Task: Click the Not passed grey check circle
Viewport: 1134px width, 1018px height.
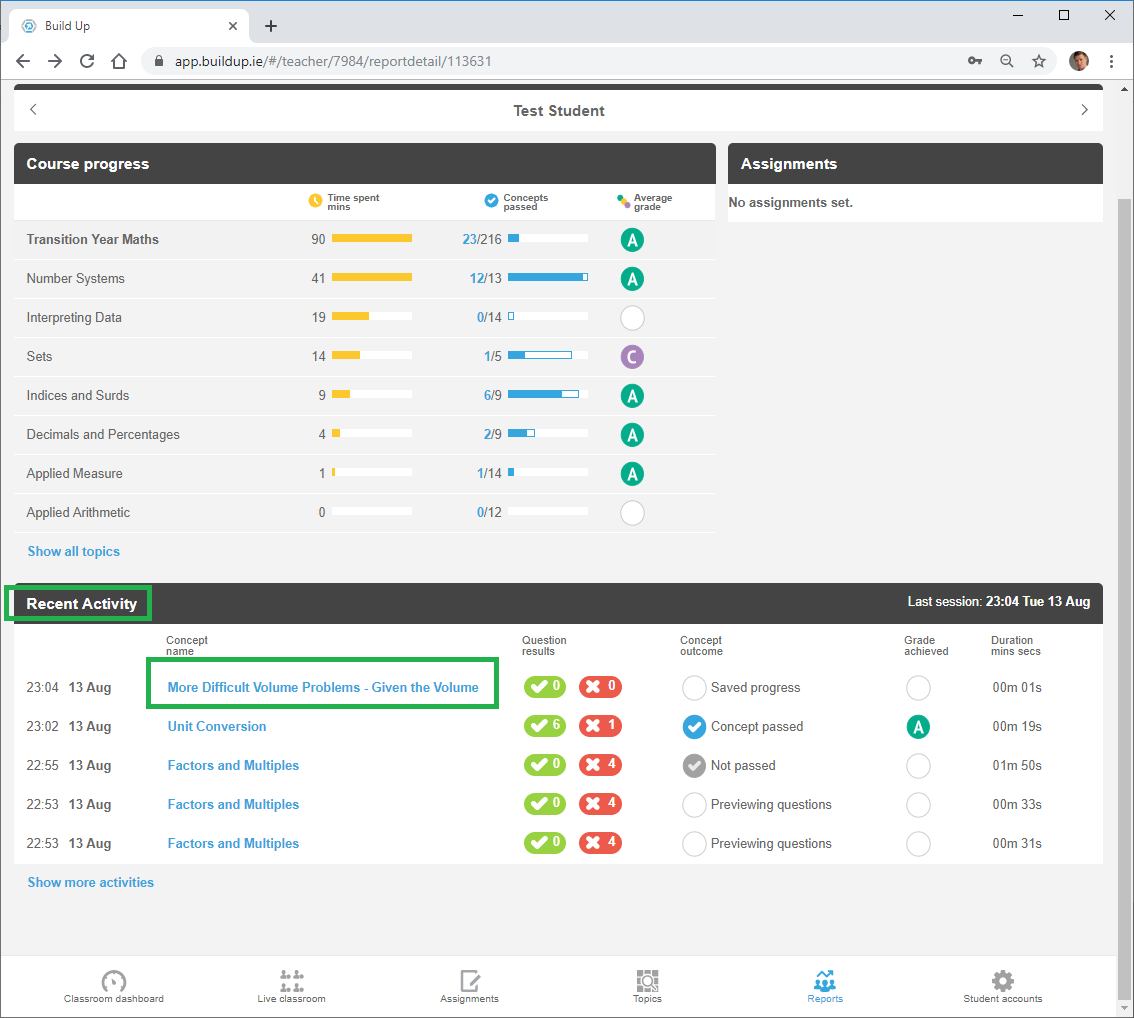Action: point(694,766)
